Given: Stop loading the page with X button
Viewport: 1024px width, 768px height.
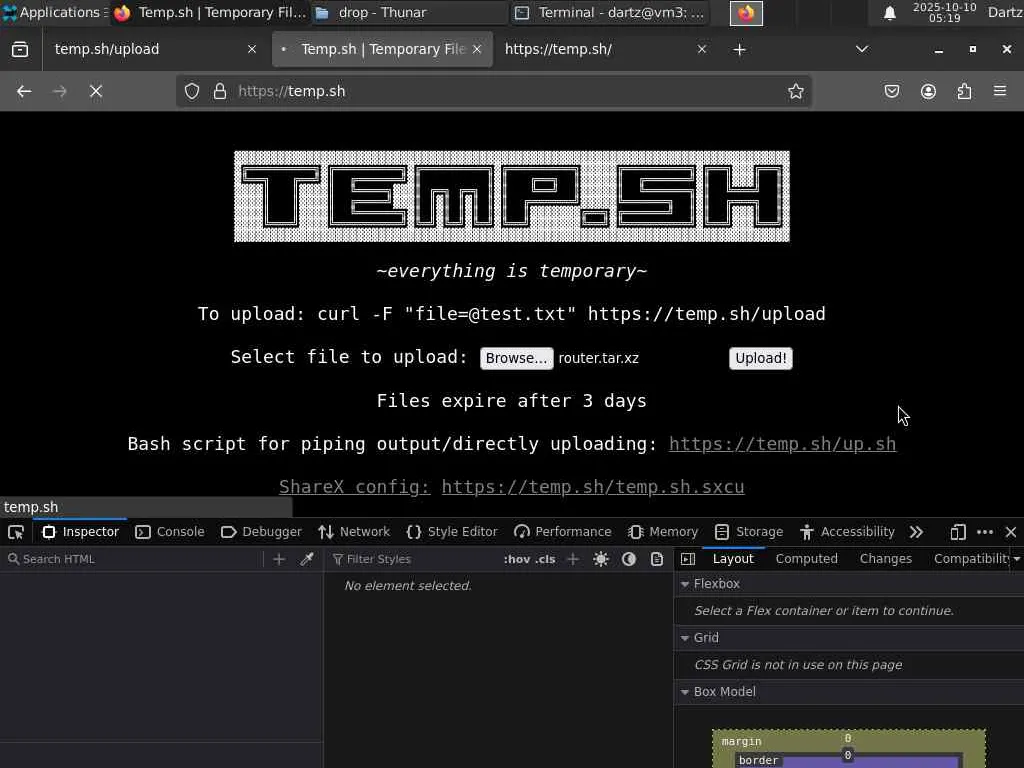Looking at the screenshot, I should [x=96, y=91].
